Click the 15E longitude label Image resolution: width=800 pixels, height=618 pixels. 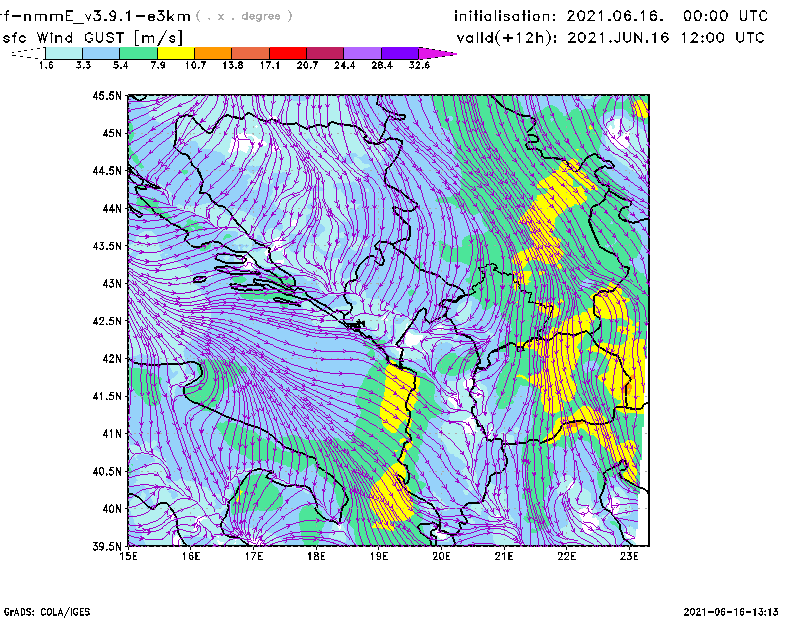pos(128,556)
